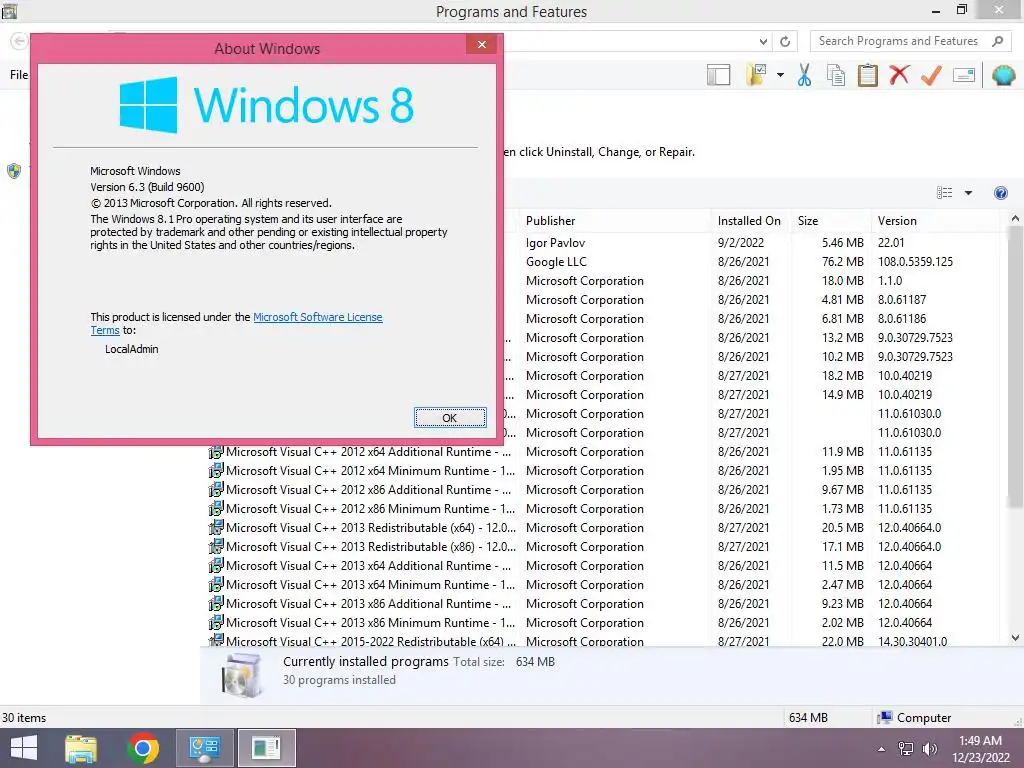The image size is (1024, 768).
Task: Open the volume speaker tray icon
Action: click(929, 749)
